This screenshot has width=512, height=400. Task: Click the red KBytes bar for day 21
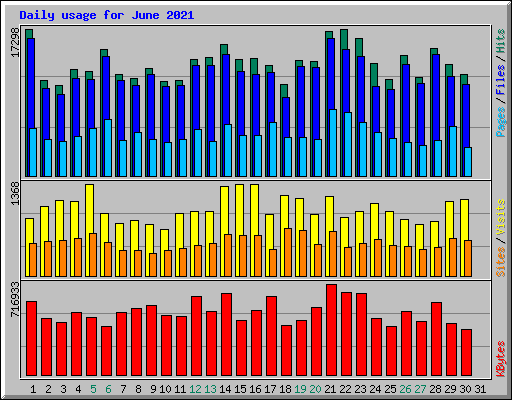tap(331, 330)
